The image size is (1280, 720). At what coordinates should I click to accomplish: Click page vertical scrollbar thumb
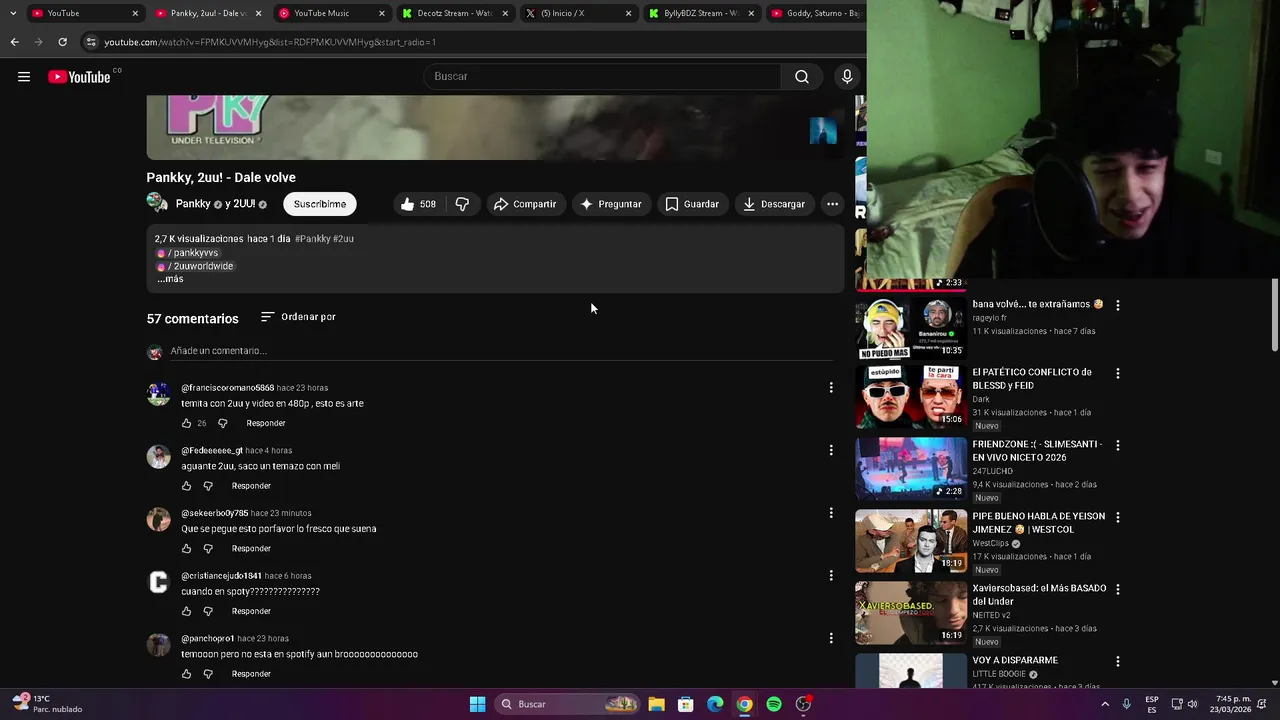click(1274, 315)
